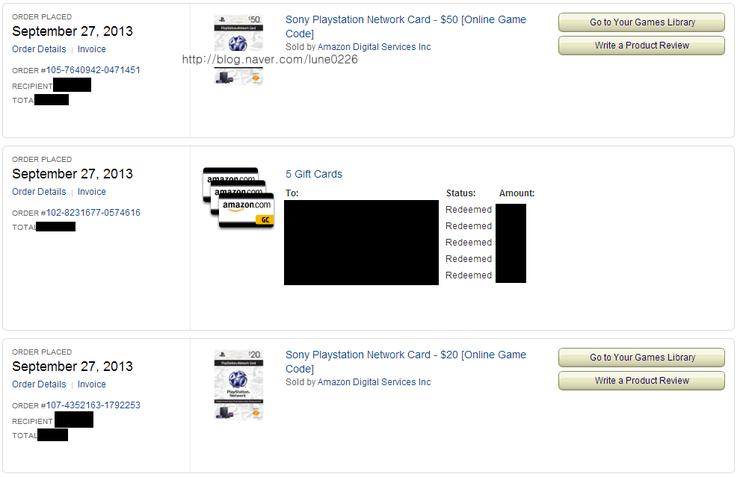
Task: Open Order Details for the gift cards order
Action: pyautogui.click(x=39, y=192)
